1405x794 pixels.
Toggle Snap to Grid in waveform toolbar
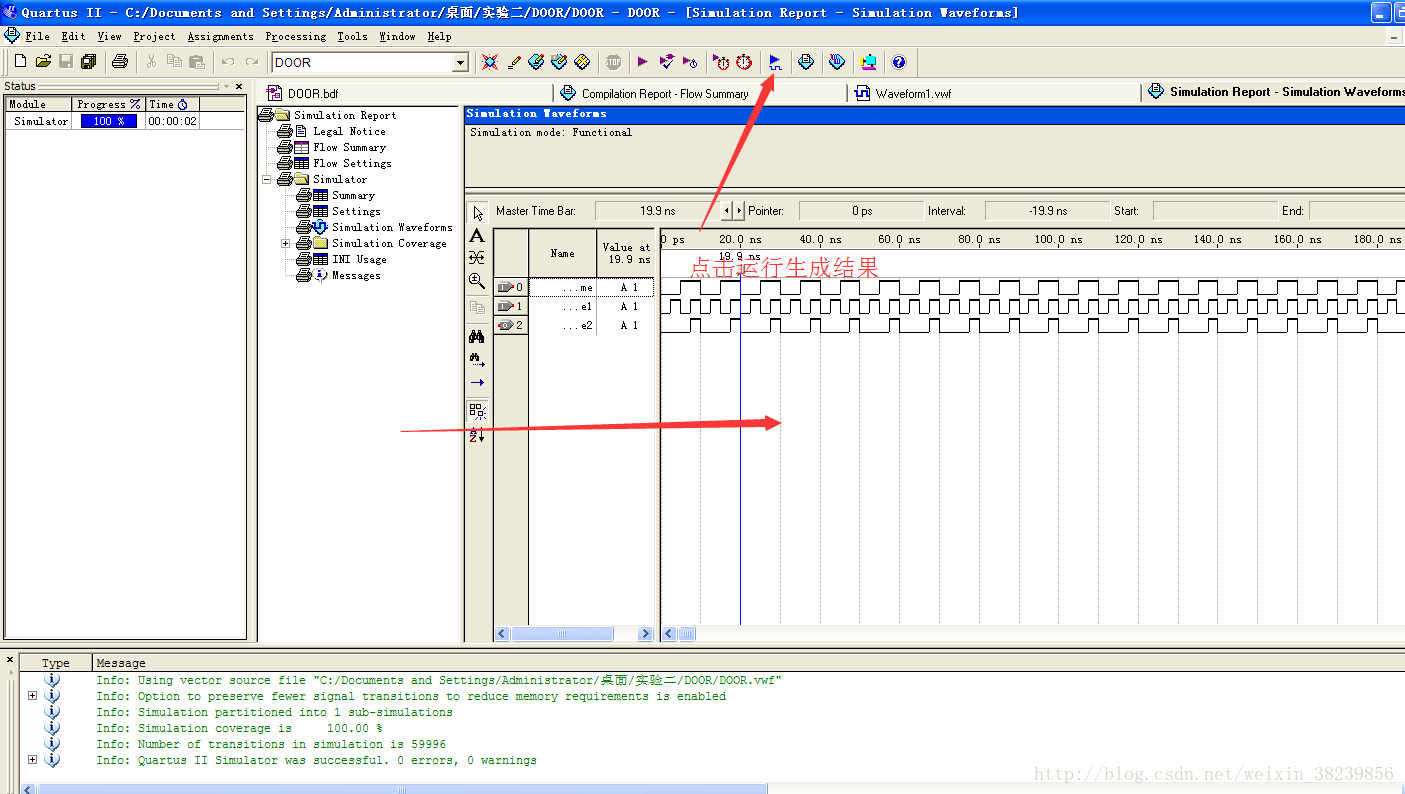click(x=477, y=410)
